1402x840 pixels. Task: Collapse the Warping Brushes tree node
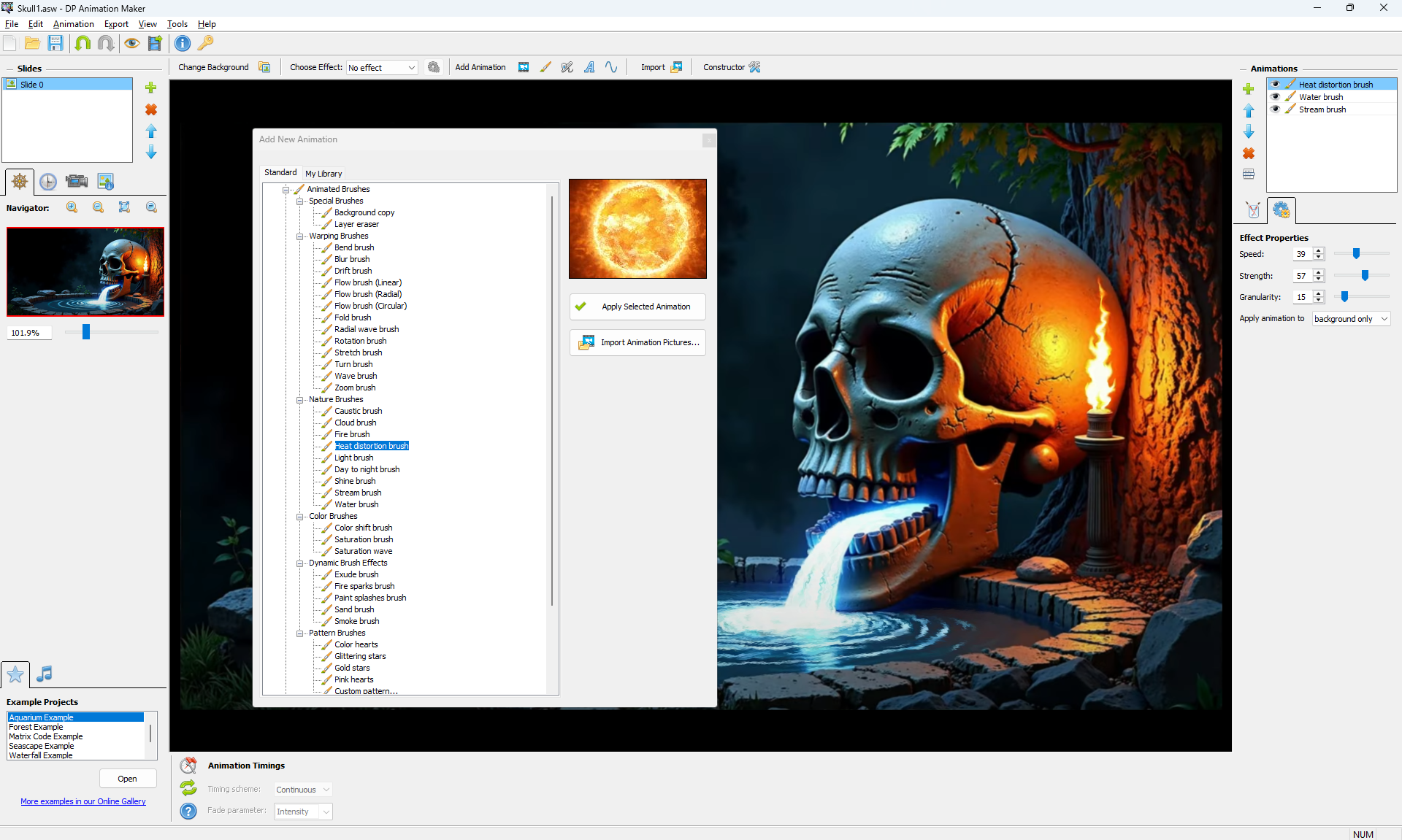(x=299, y=236)
